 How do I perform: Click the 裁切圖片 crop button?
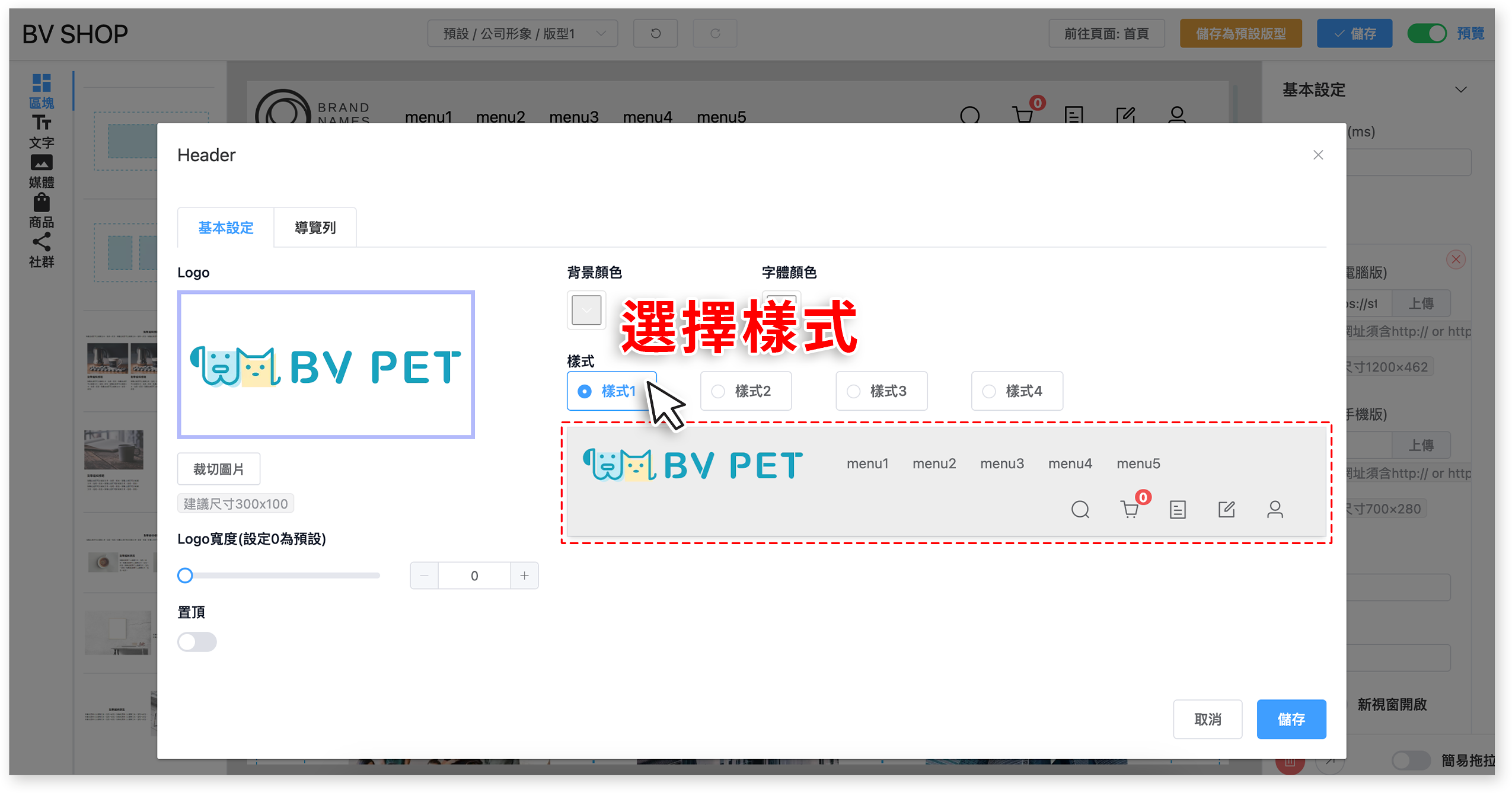tap(218, 469)
